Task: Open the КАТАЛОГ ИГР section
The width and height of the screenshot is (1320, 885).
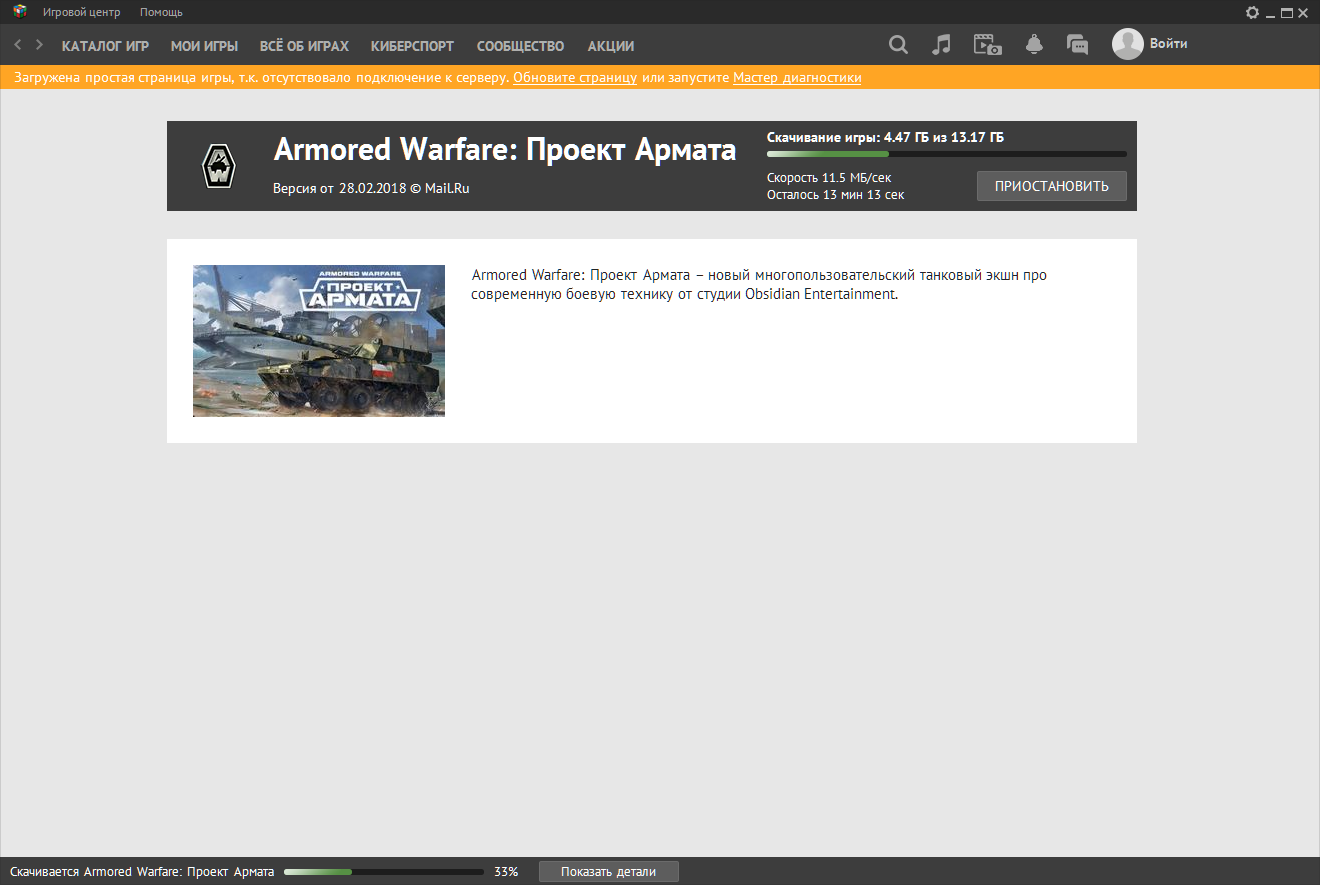Action: coord(105,46)
